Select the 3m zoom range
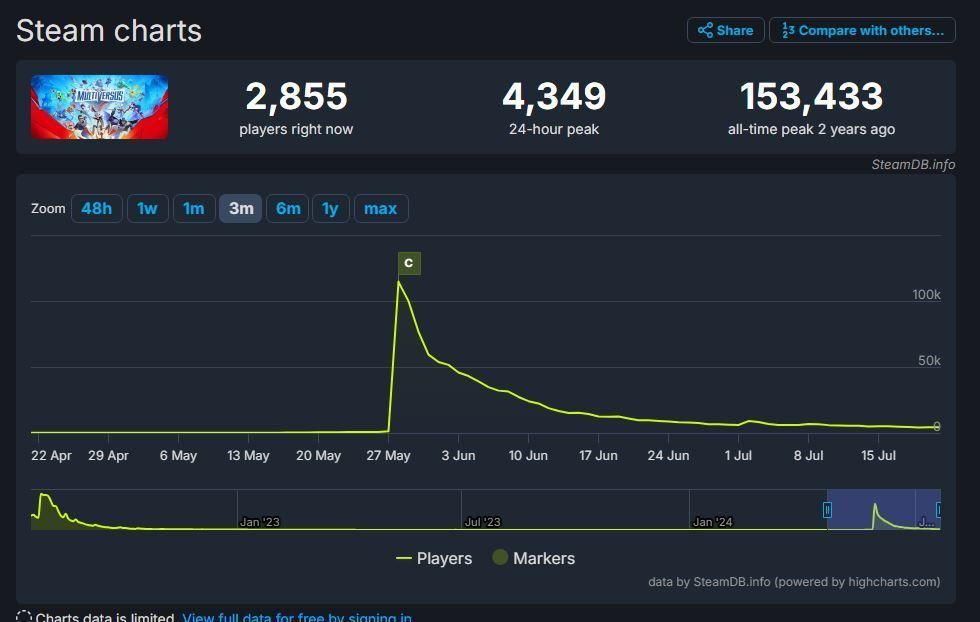980x622 pixels. pyautogui.click(x=241, y=208)
